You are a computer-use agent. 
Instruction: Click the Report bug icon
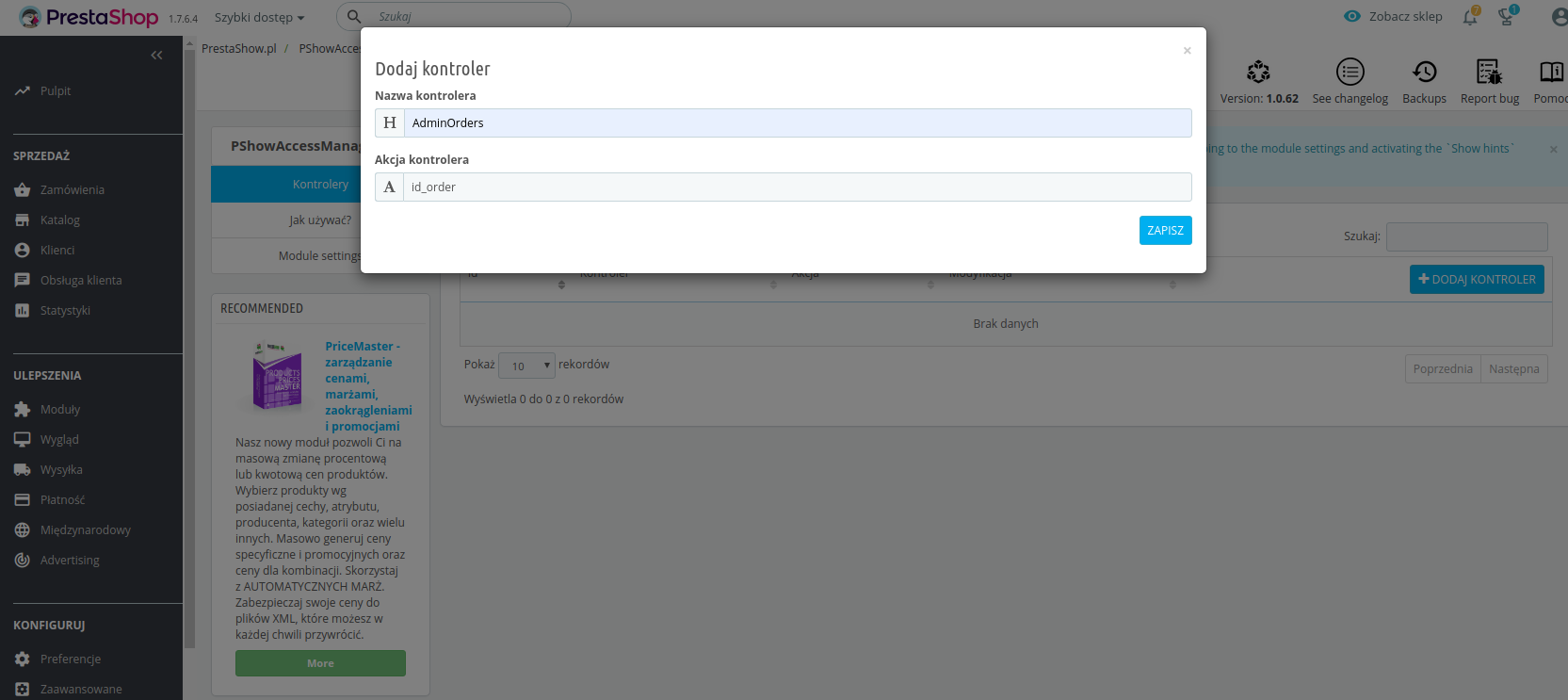pyautogui.click(x=1489, y=72)
